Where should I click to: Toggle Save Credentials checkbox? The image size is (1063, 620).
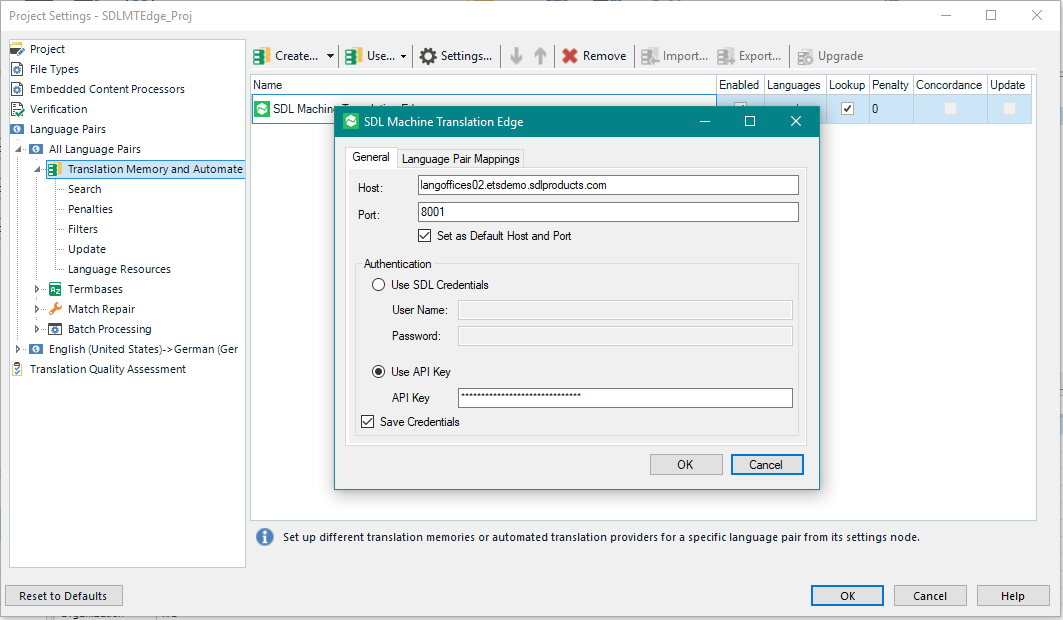(367, 421)
